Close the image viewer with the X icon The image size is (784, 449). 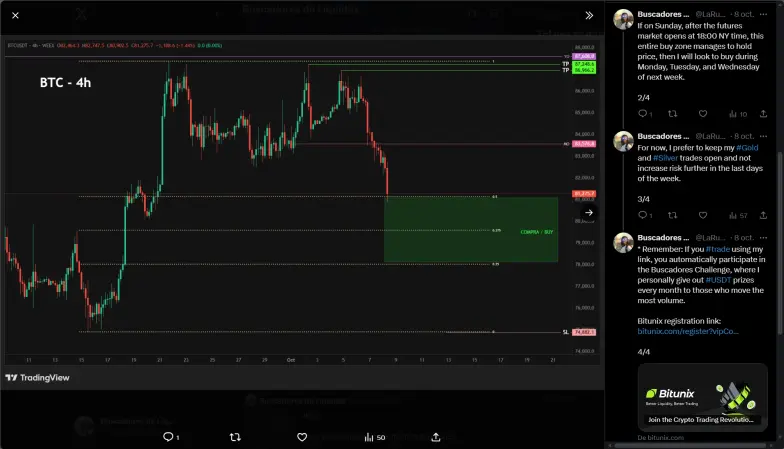tap(16, 16)
